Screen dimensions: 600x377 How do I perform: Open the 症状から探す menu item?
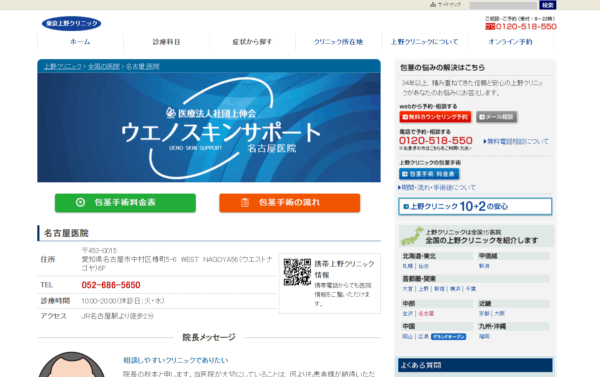tap(253, 42)
